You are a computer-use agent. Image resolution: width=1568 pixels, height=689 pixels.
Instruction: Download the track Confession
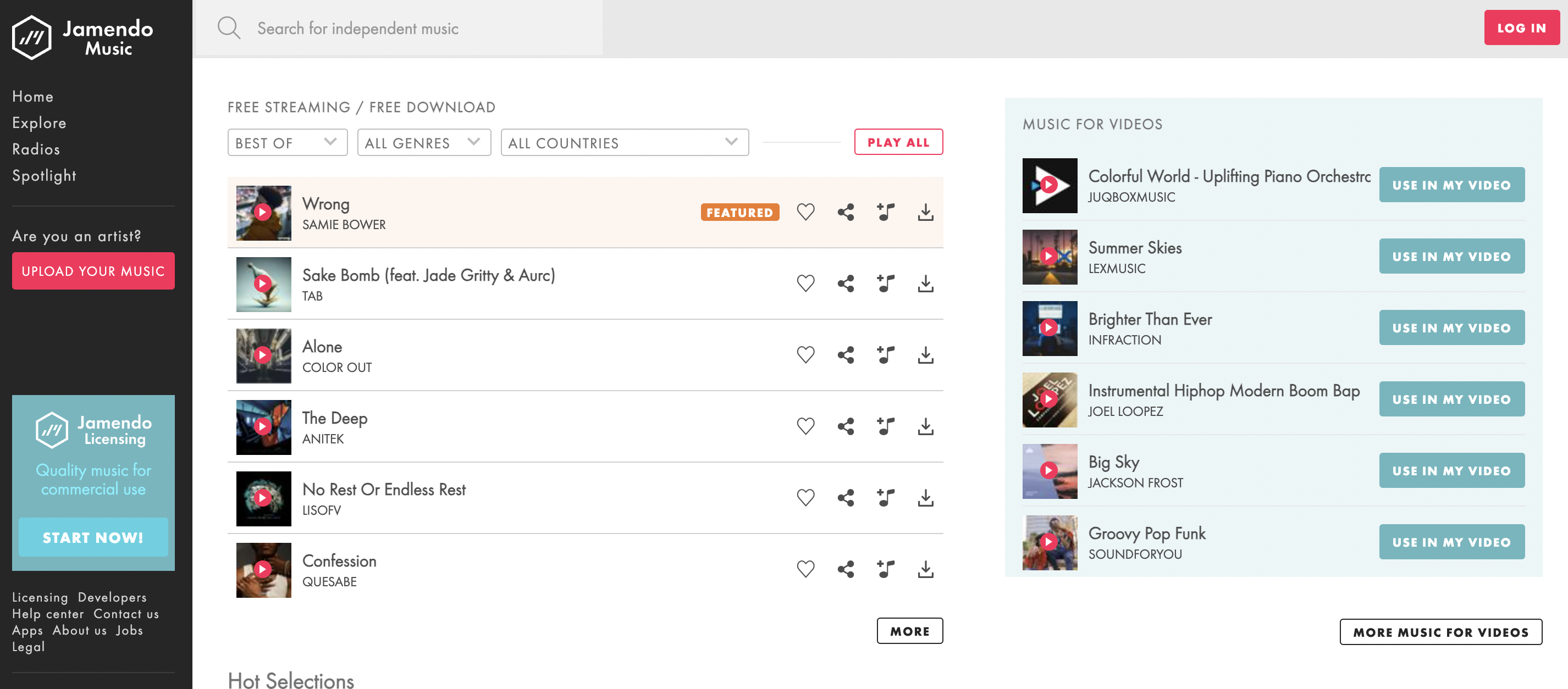coord(925,569)
